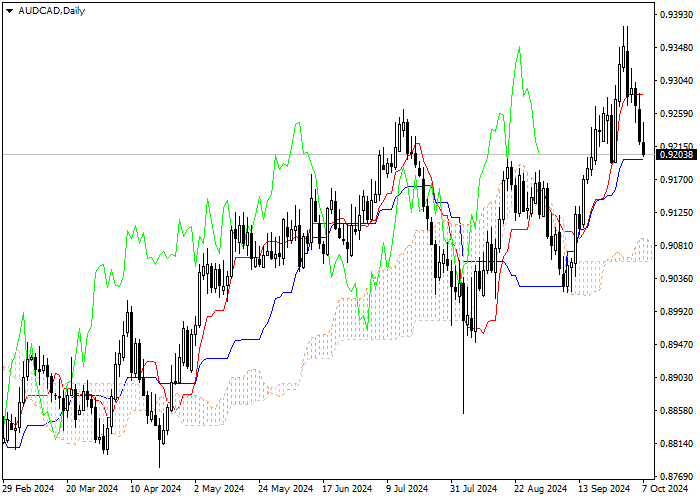Screen dimensions: 700x500
Task: Click the 2 May 2024 date label
Action: coord(220,489)
